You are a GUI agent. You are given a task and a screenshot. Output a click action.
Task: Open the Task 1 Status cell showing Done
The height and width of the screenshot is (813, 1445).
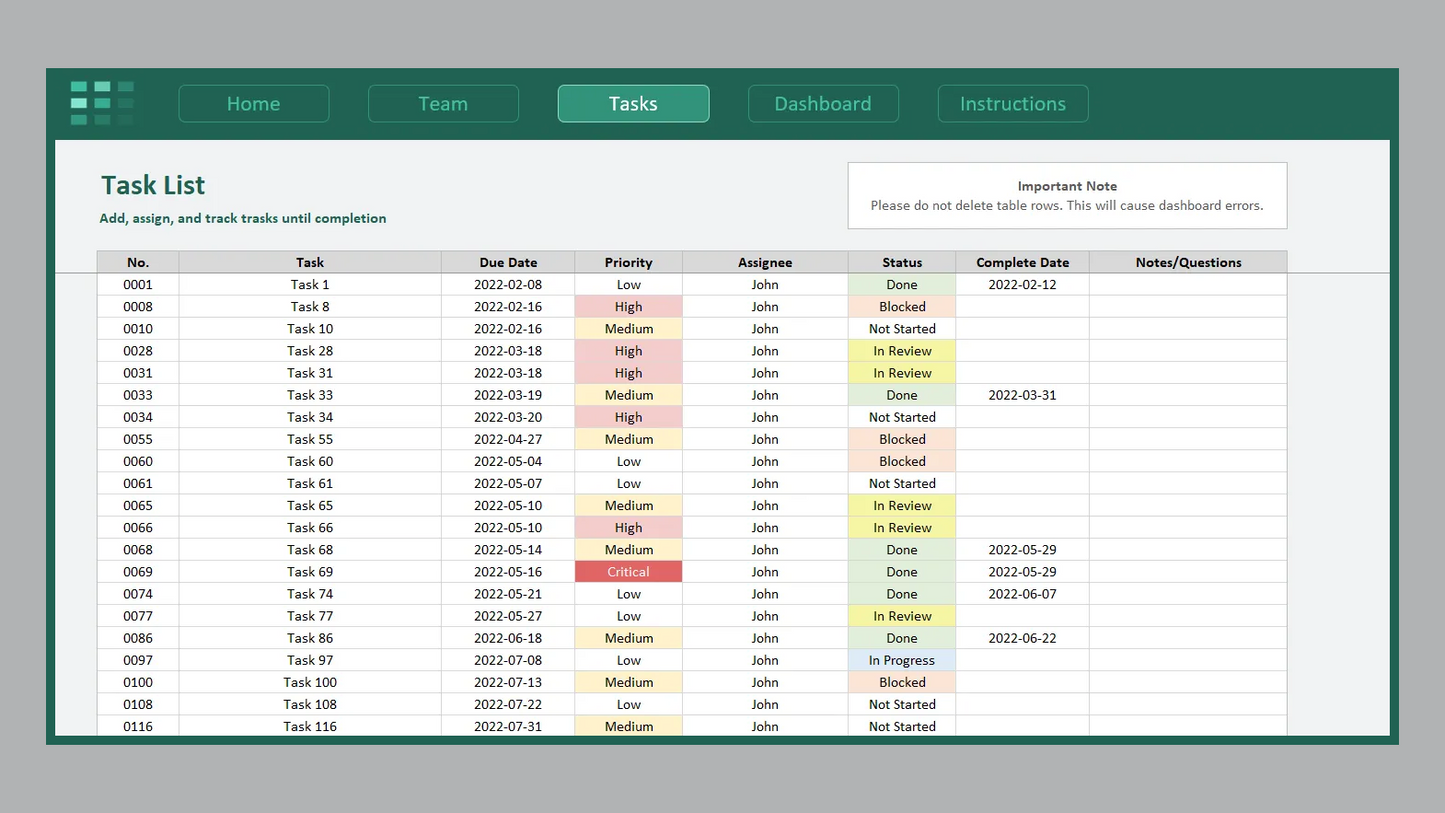click(x=901, y=285)
